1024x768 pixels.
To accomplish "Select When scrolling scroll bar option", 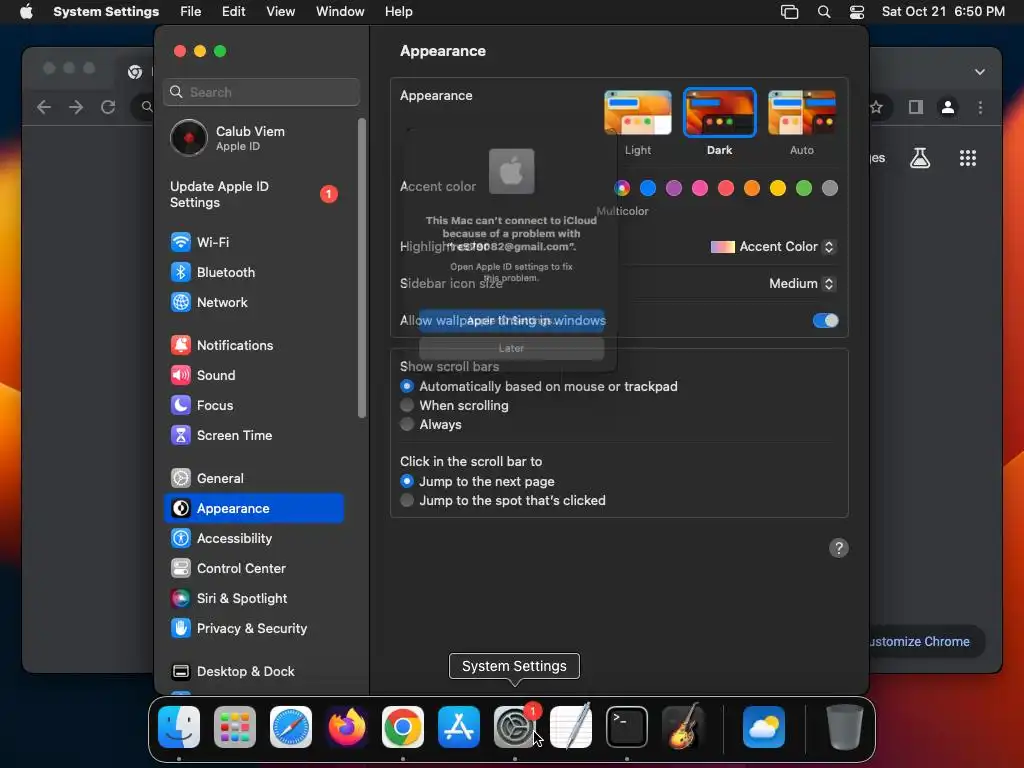I will point(407,406).
